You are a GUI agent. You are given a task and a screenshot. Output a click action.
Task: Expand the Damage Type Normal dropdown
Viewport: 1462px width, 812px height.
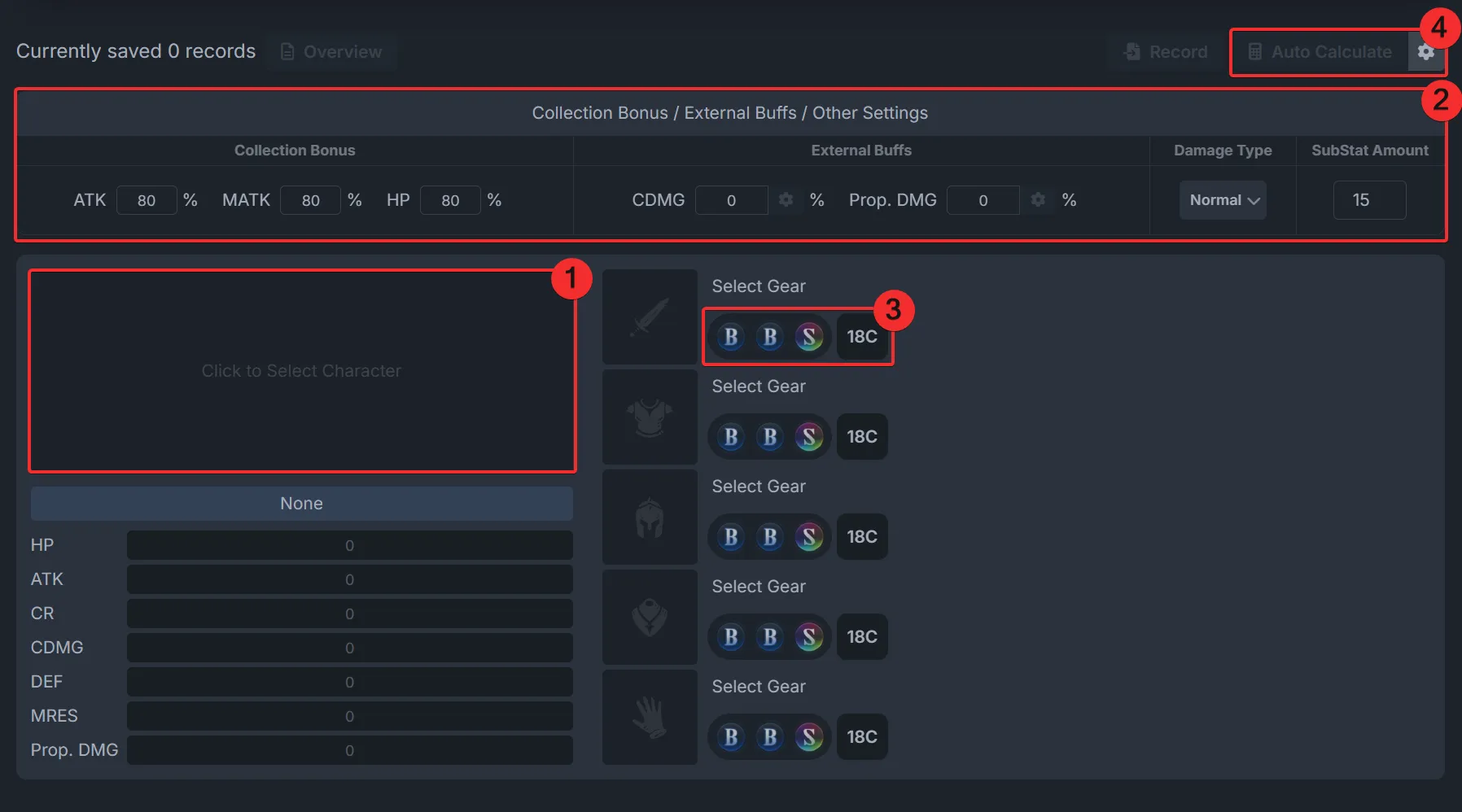coord(1223,200)
